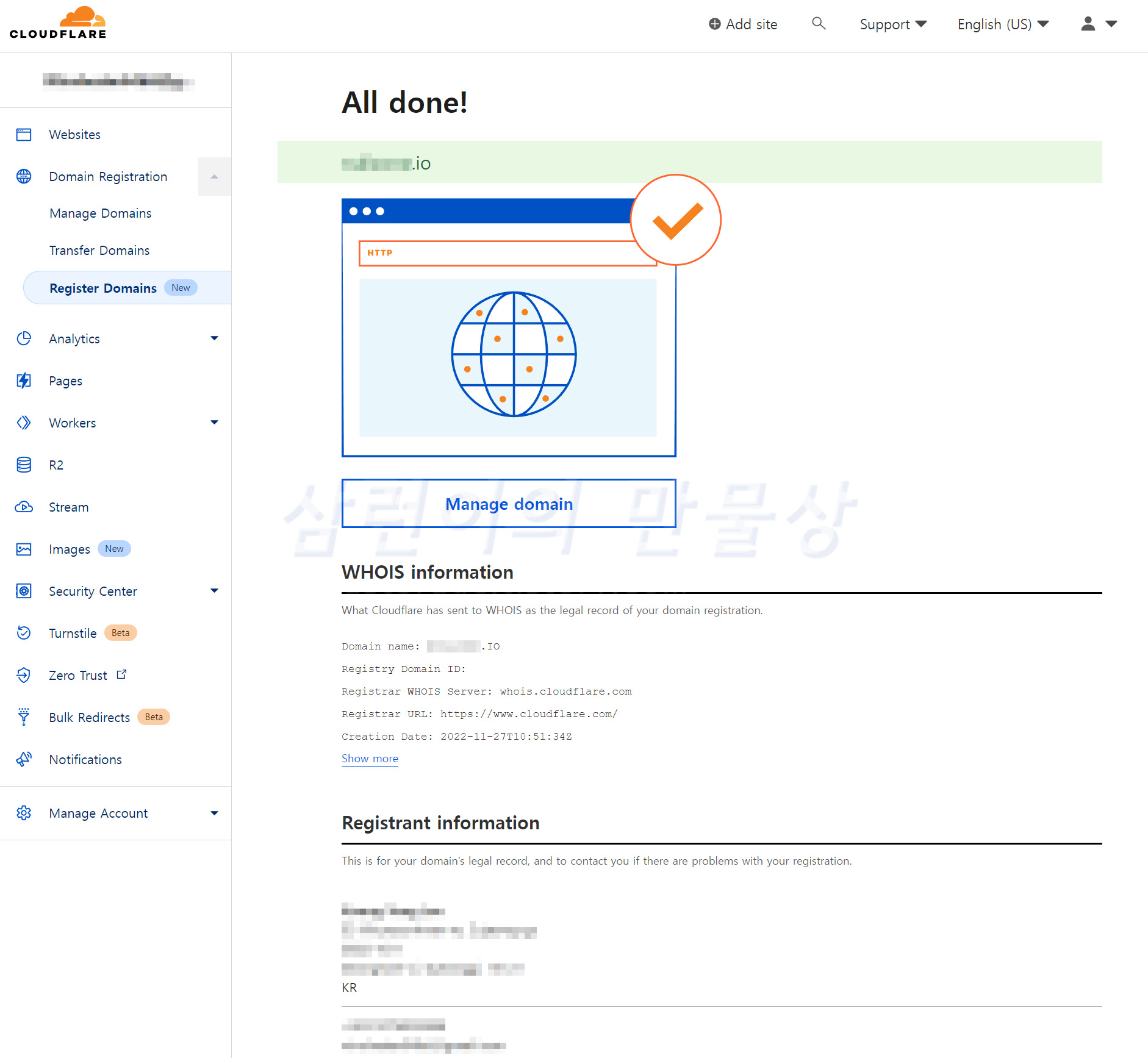Click the Registrar WHOIS Server line
Screen dimensions: 1148x1058
pos(487,692)
